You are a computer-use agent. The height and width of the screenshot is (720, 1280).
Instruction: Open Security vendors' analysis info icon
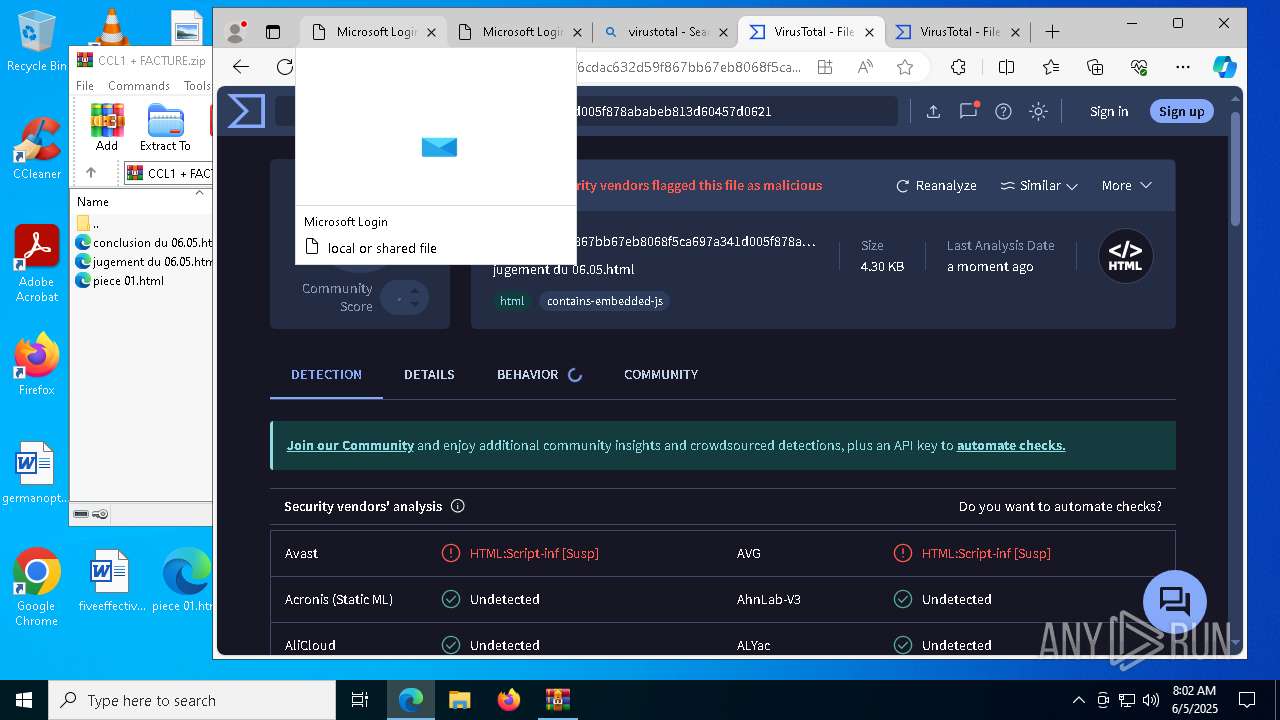[x=458, y=506]
